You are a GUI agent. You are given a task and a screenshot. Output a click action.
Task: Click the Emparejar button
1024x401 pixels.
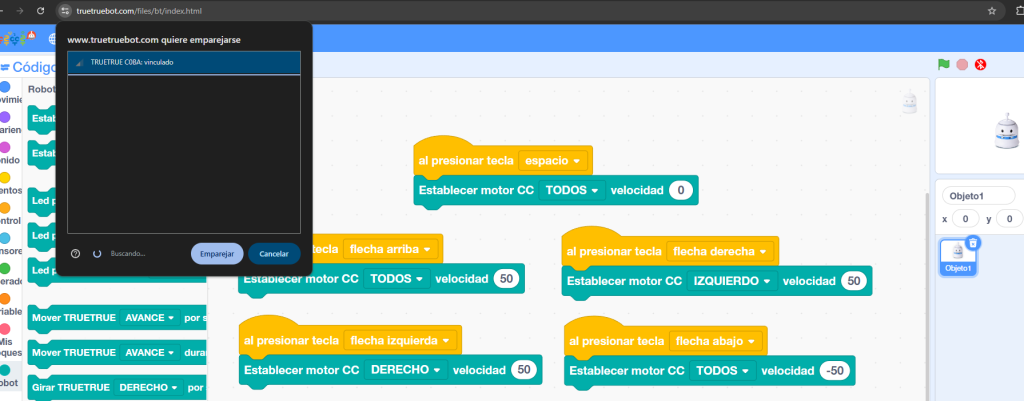[x=217, y=253]
